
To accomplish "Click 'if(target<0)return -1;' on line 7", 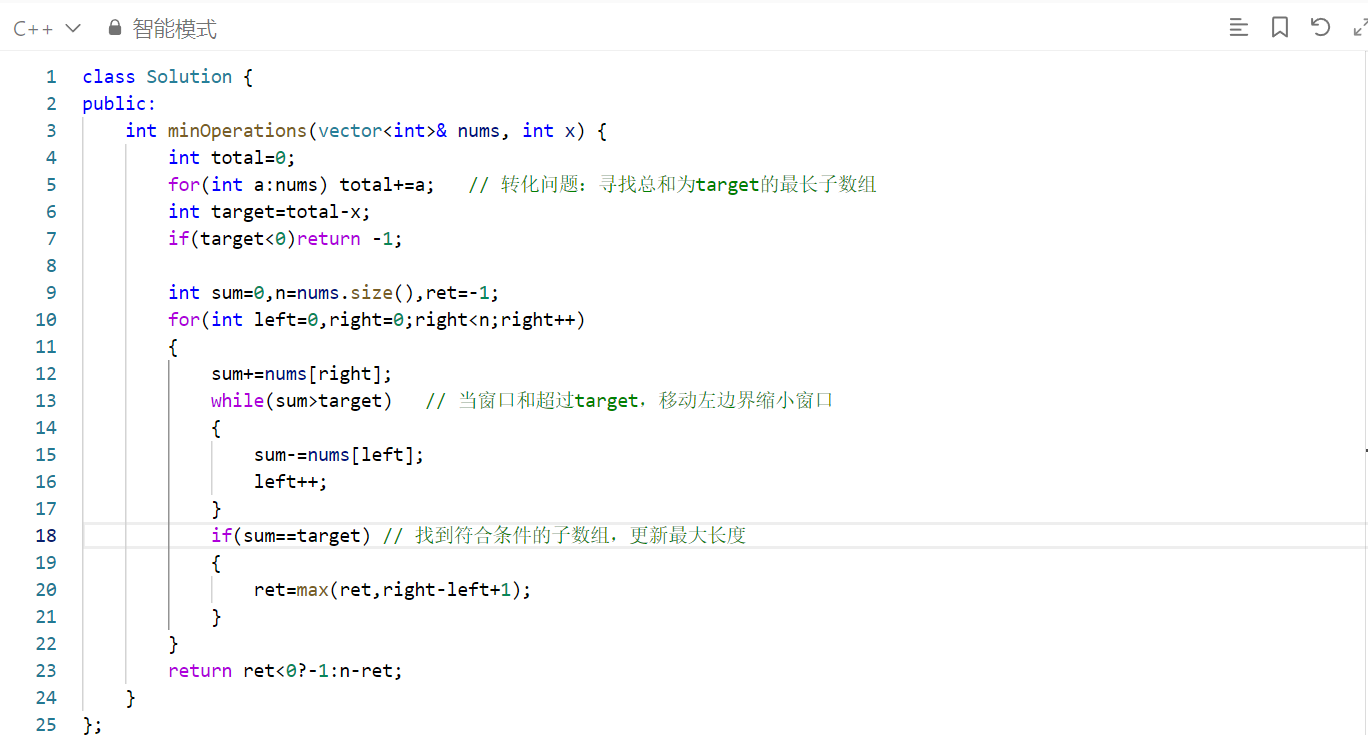I will click(285, 239).
